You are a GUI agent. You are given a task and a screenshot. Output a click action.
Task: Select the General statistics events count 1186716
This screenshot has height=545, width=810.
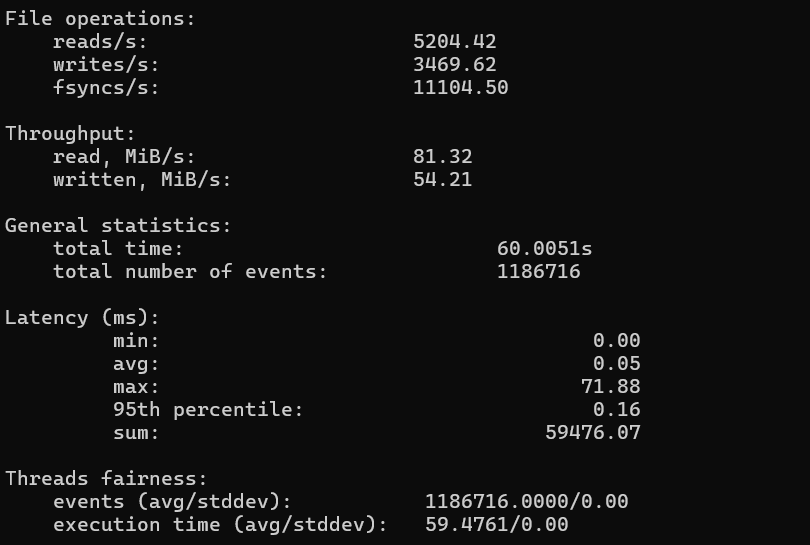click(539, 272)
